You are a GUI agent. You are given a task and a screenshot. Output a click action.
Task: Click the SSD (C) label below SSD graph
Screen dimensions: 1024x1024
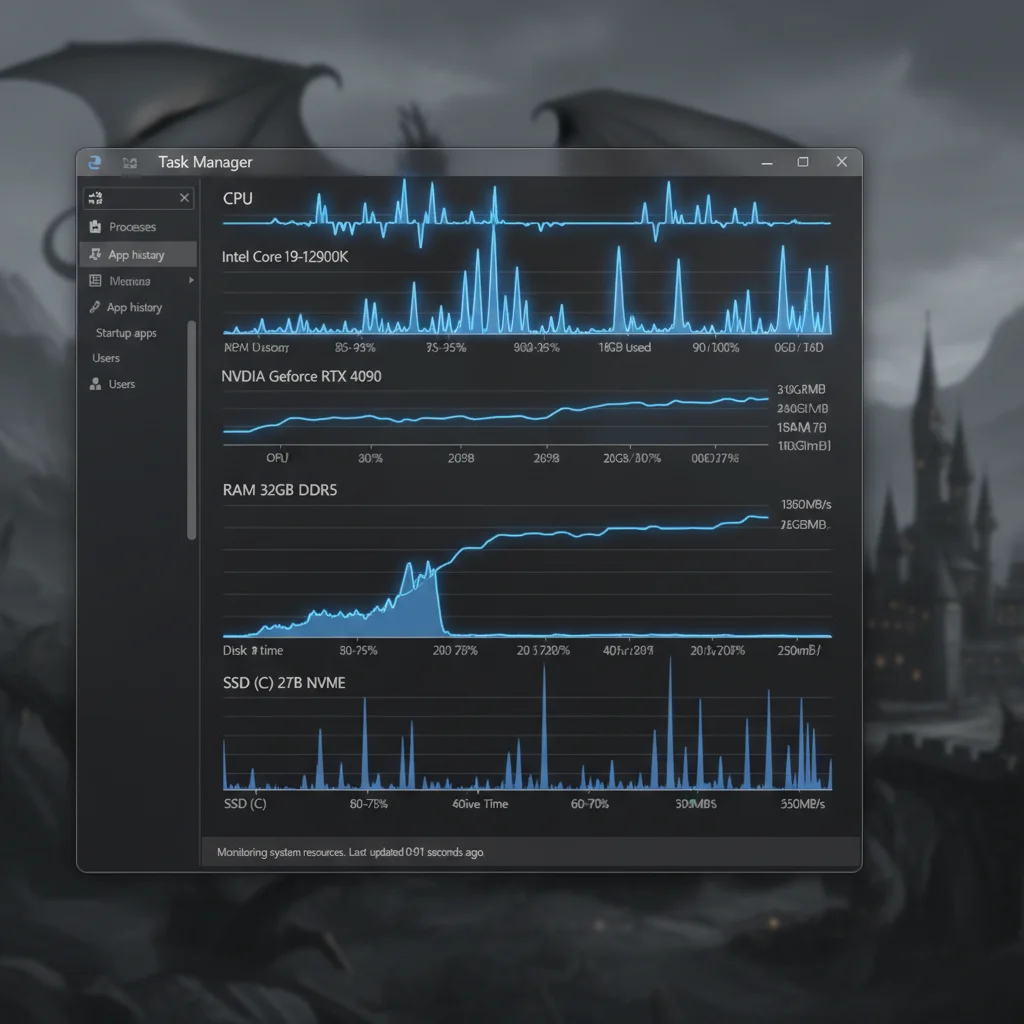point(245,803)
